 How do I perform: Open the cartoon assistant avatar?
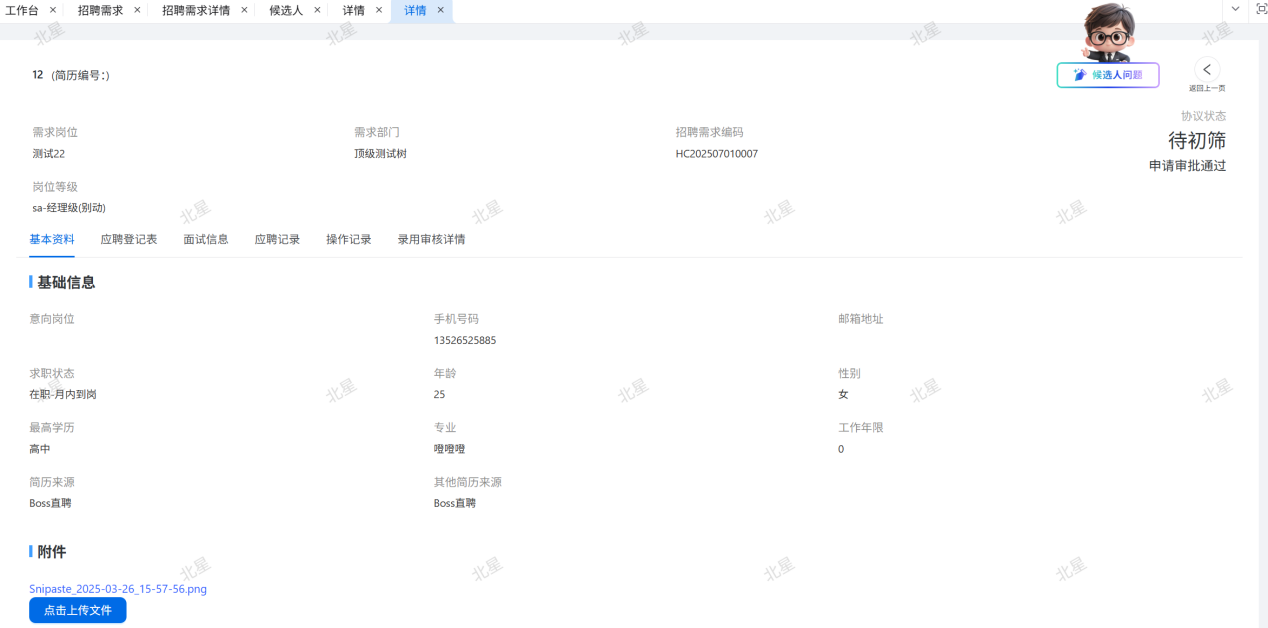(1109, 32)
